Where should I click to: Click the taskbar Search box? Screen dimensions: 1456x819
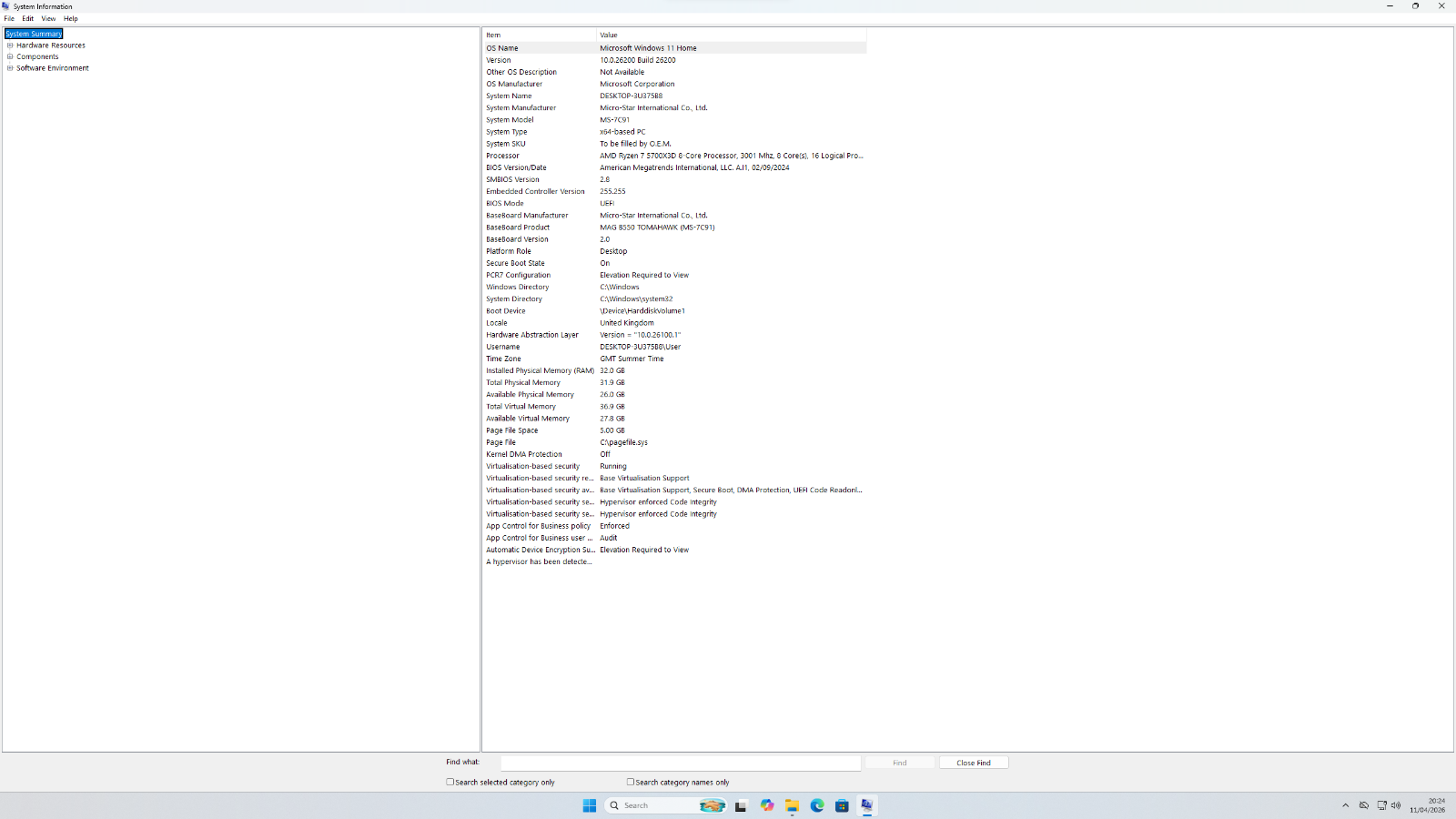point(666,805)
